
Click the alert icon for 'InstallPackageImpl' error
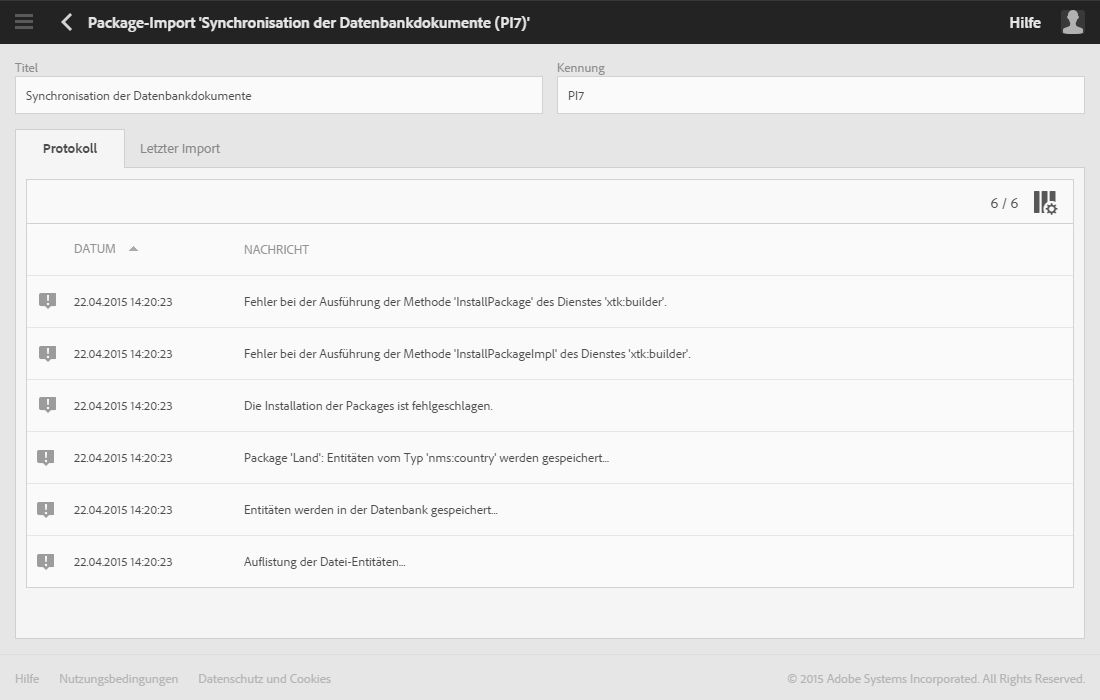47,353
